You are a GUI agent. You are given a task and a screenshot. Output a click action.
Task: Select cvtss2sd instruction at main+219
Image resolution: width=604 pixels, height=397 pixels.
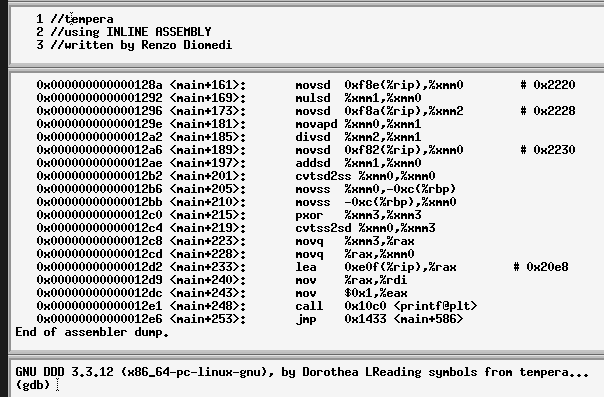[x=236, y=228]
